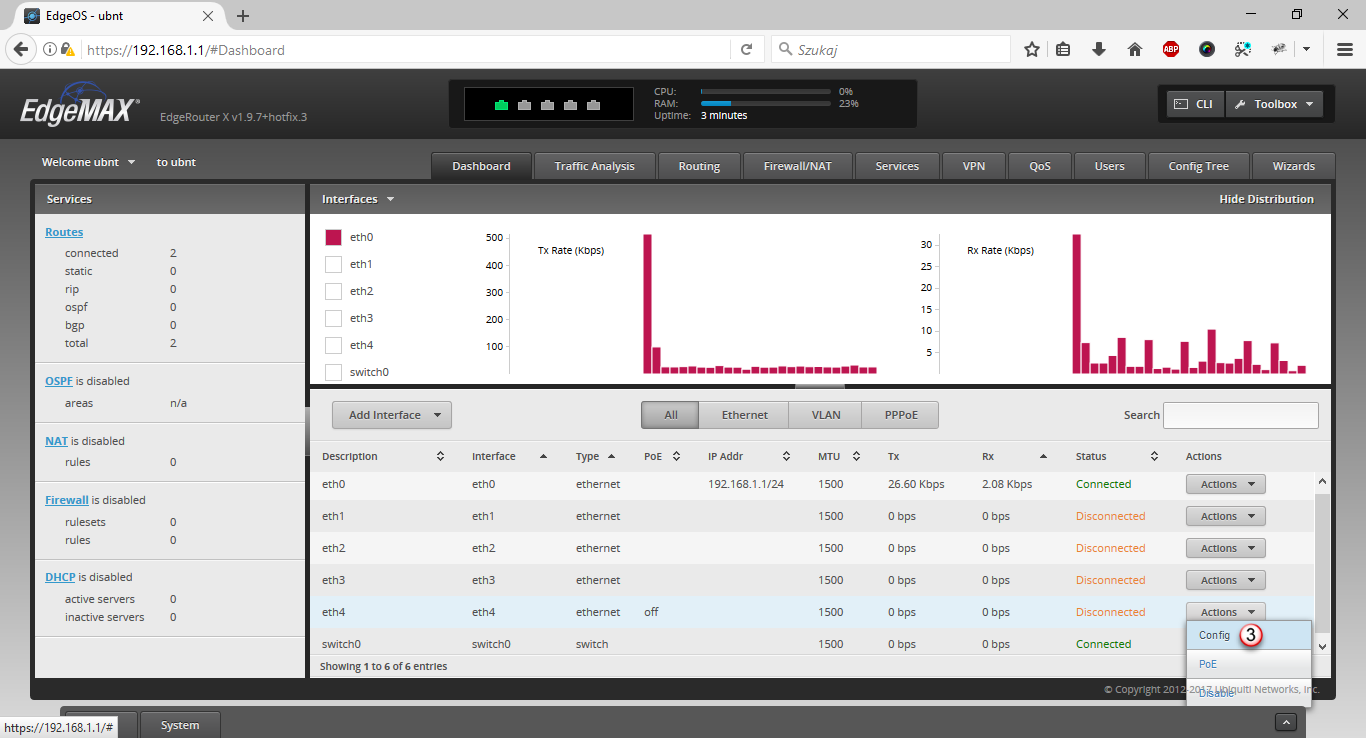The width and height of the screenshot is (1366, 738).
Task: Sort table by Description column arrows
Action: pyautogui.click(x=440, y=456)
